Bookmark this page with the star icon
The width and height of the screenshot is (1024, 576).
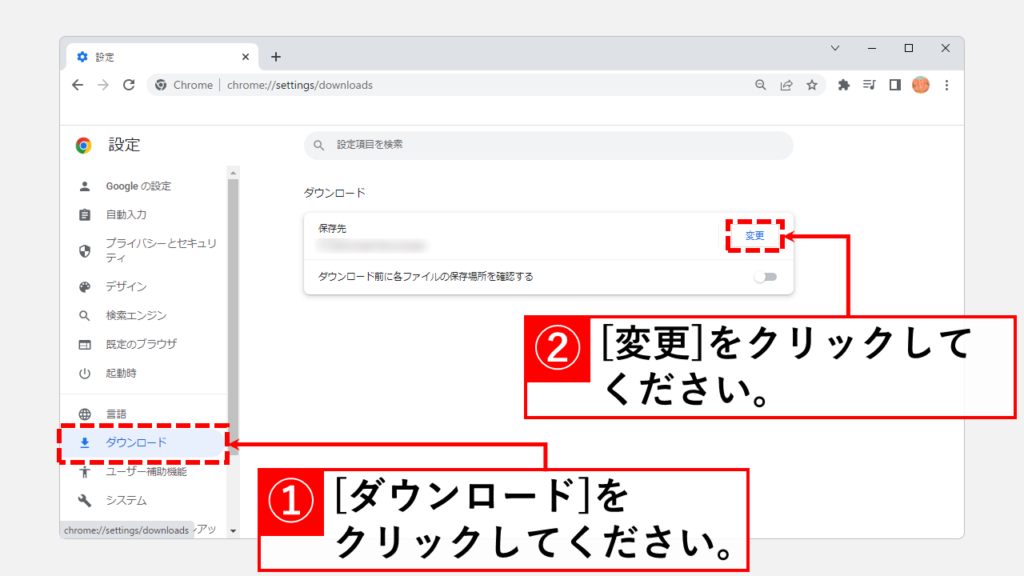pos(812,85)
